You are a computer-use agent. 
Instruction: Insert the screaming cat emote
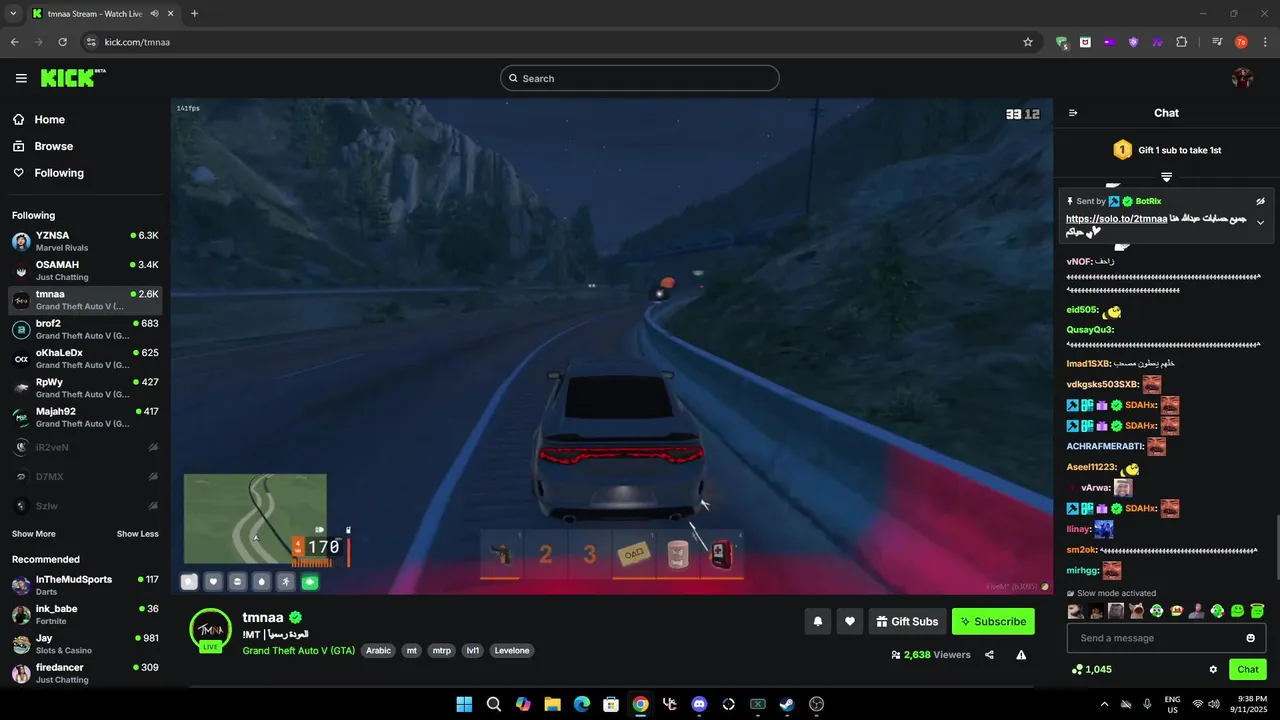pos(1137,610)
